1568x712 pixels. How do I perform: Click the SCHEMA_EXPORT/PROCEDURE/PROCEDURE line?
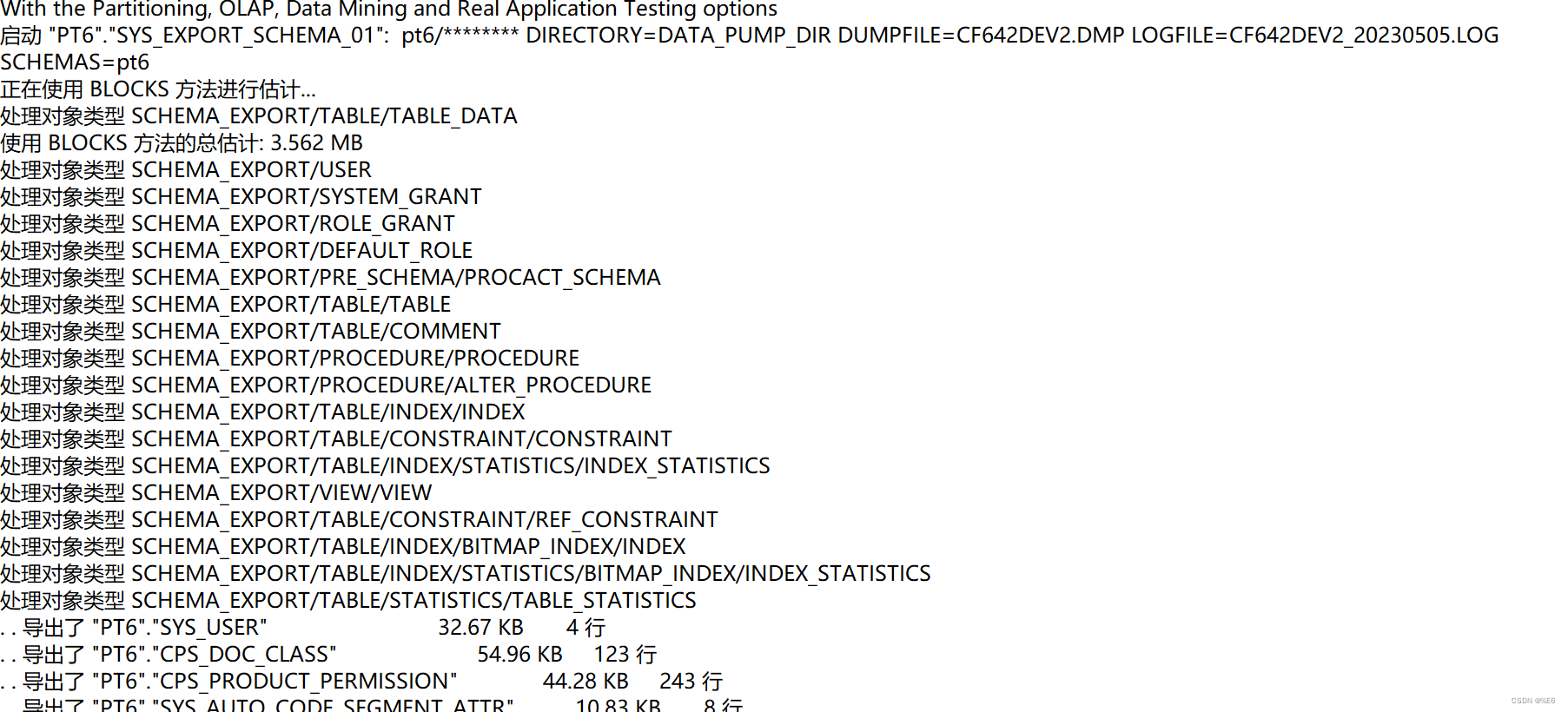290,359
